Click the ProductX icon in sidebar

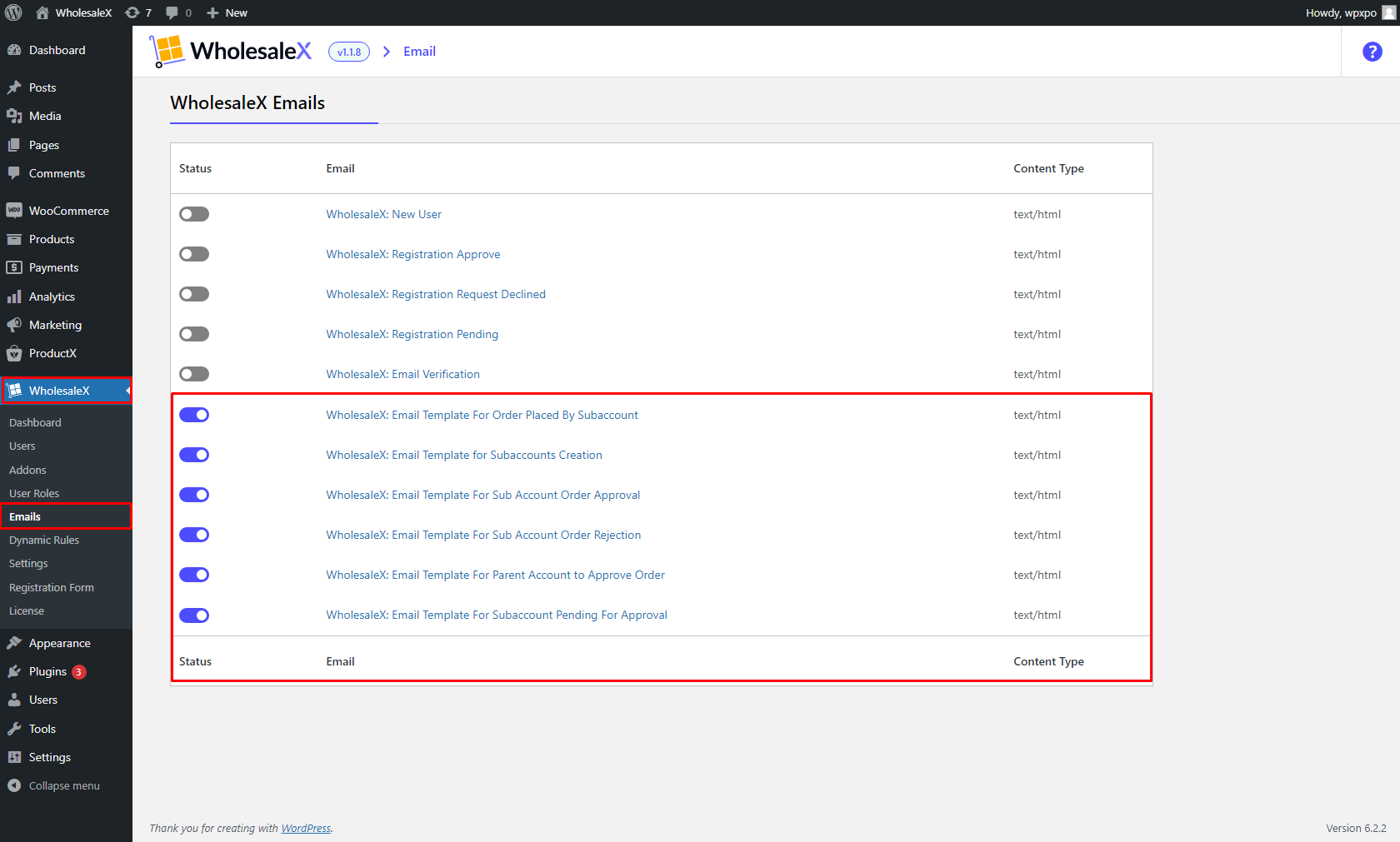click(x=14, y=353)
